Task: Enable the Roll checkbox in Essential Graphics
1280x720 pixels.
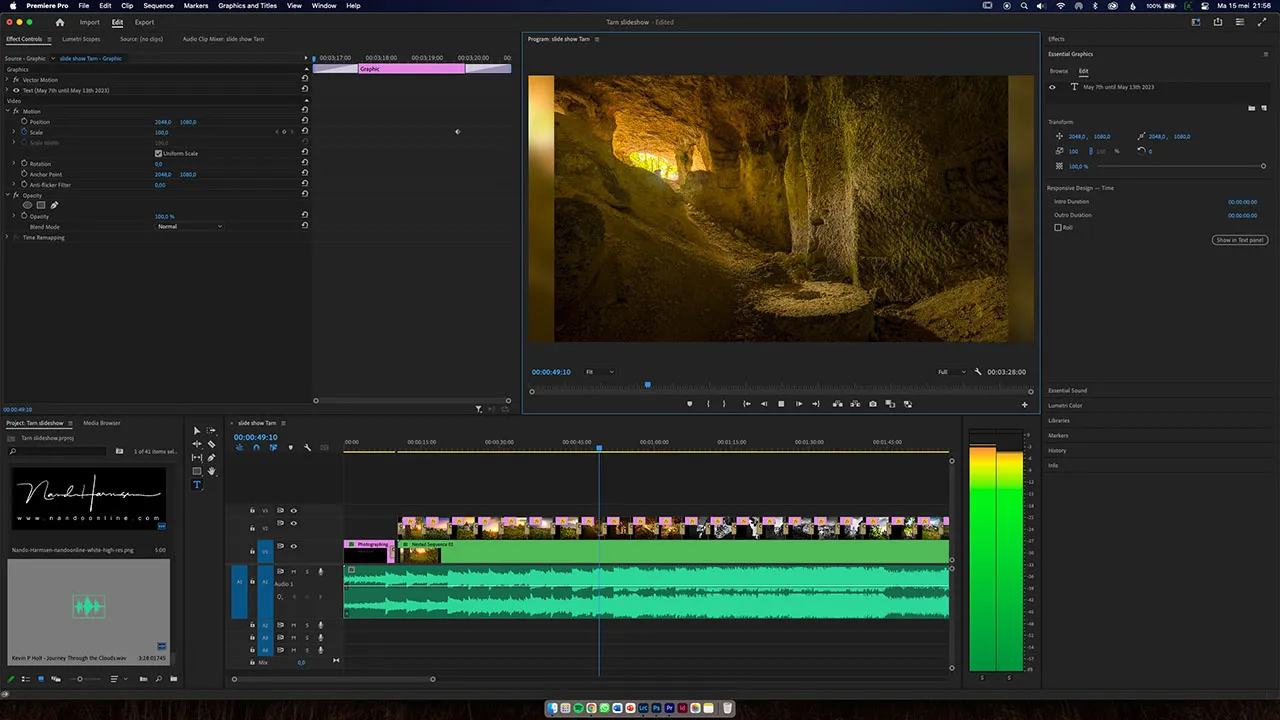Action: [x=1058, y=228]
